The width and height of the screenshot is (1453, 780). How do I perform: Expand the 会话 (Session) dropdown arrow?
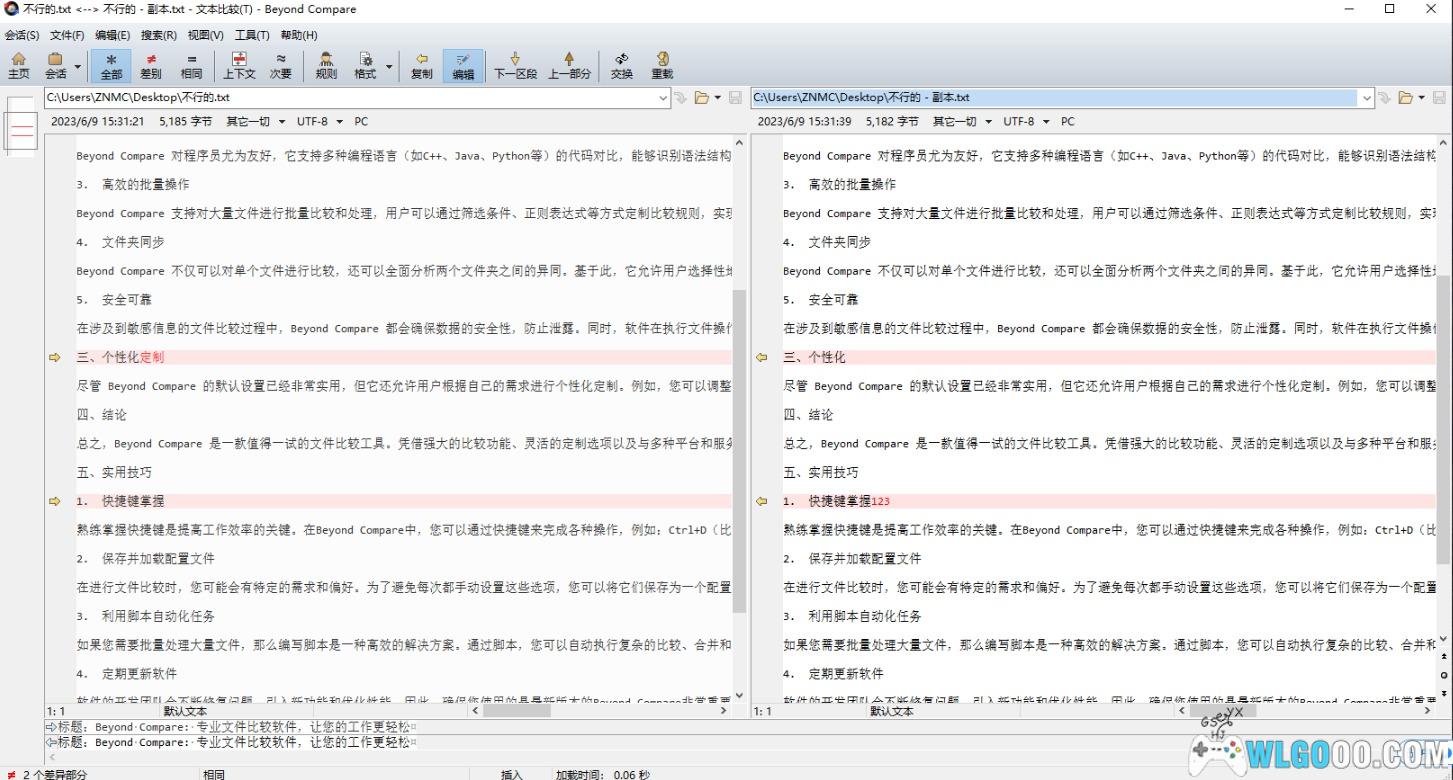point(78,66)
